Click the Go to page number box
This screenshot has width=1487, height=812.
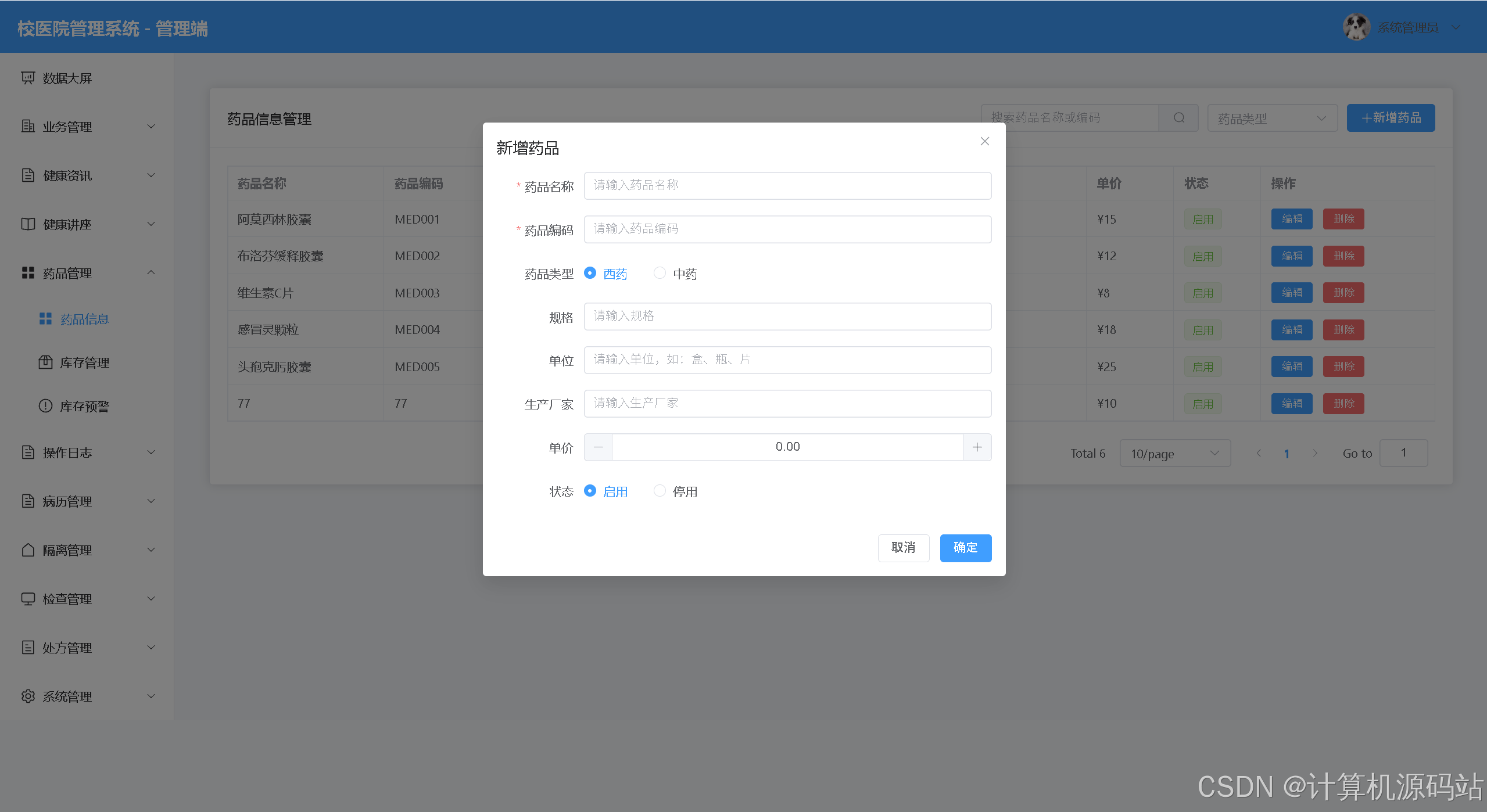click(x=1404, y=453)
